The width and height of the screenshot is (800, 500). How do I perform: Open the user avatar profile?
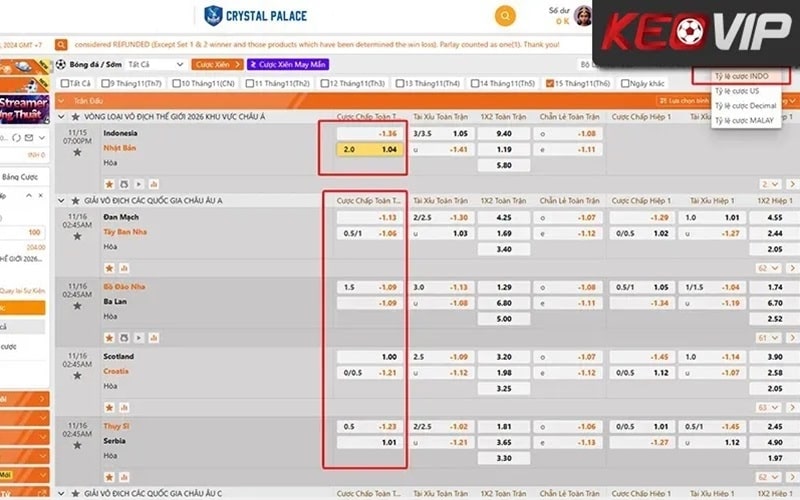(582, 15)
